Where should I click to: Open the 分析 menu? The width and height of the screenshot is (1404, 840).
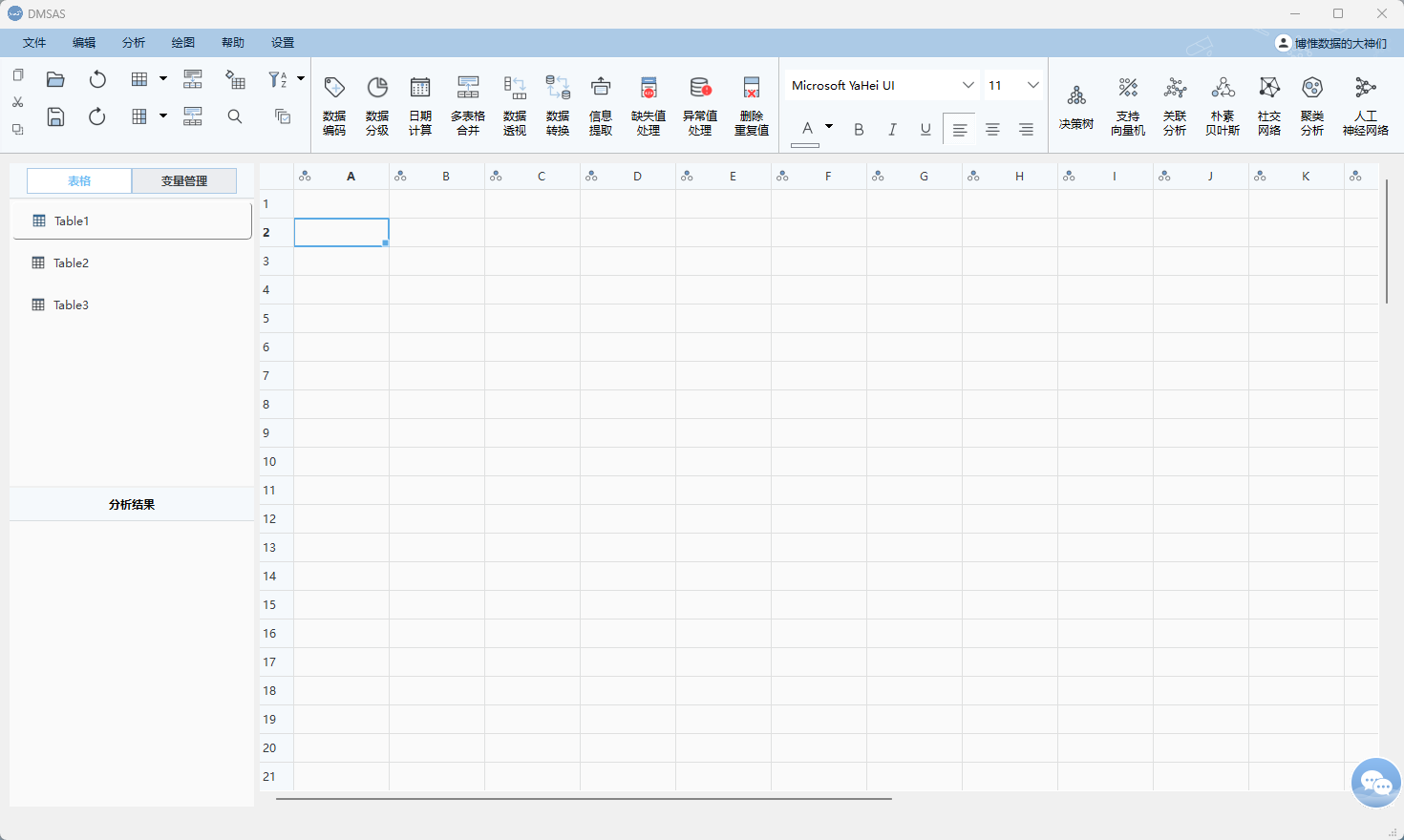click(x=134, y=43)
